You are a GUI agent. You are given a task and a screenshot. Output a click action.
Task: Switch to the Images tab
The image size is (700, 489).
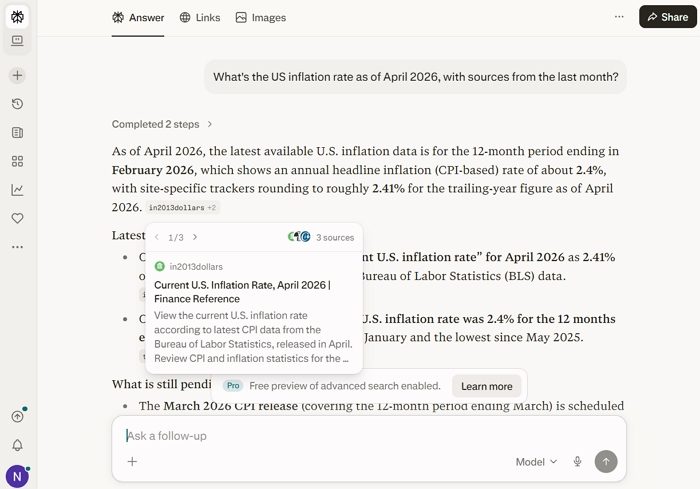260,17
